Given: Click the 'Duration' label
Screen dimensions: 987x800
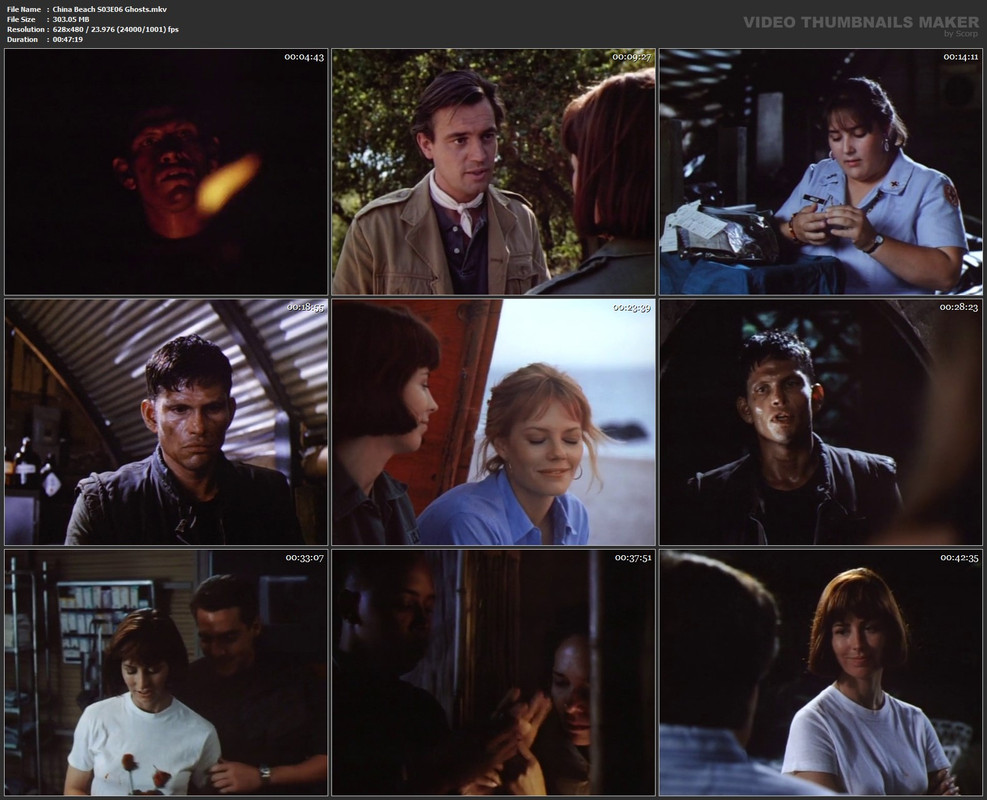Looking at the screenshot, I should (x=22, y=40).
